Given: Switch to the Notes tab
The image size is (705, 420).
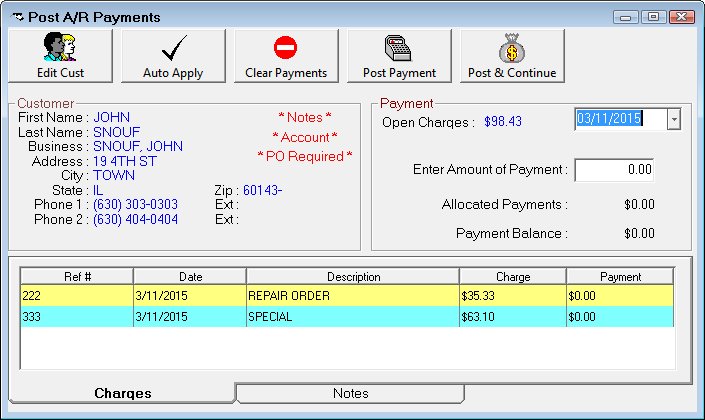Looking at the screenshot, I should 350,393.
